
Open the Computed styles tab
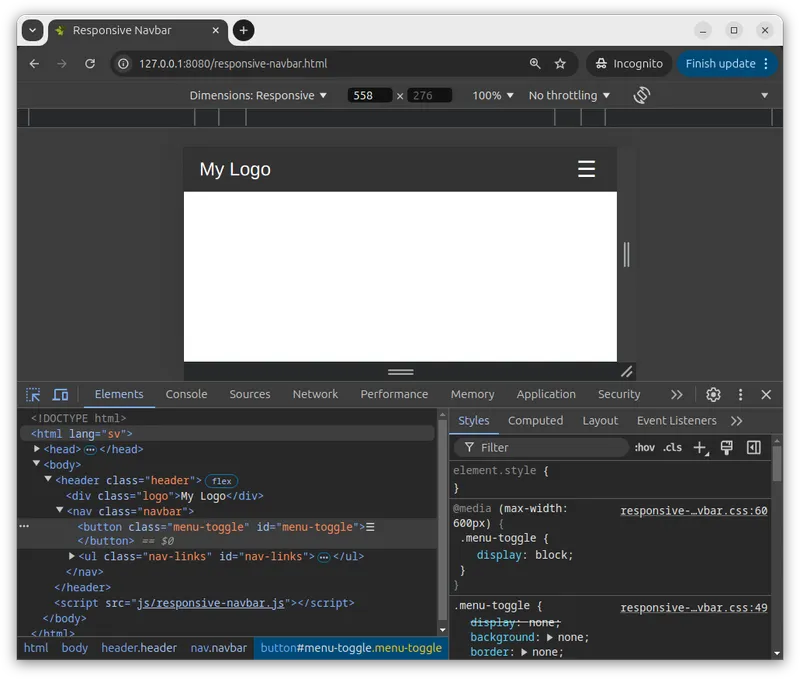(x=535, y=421)
